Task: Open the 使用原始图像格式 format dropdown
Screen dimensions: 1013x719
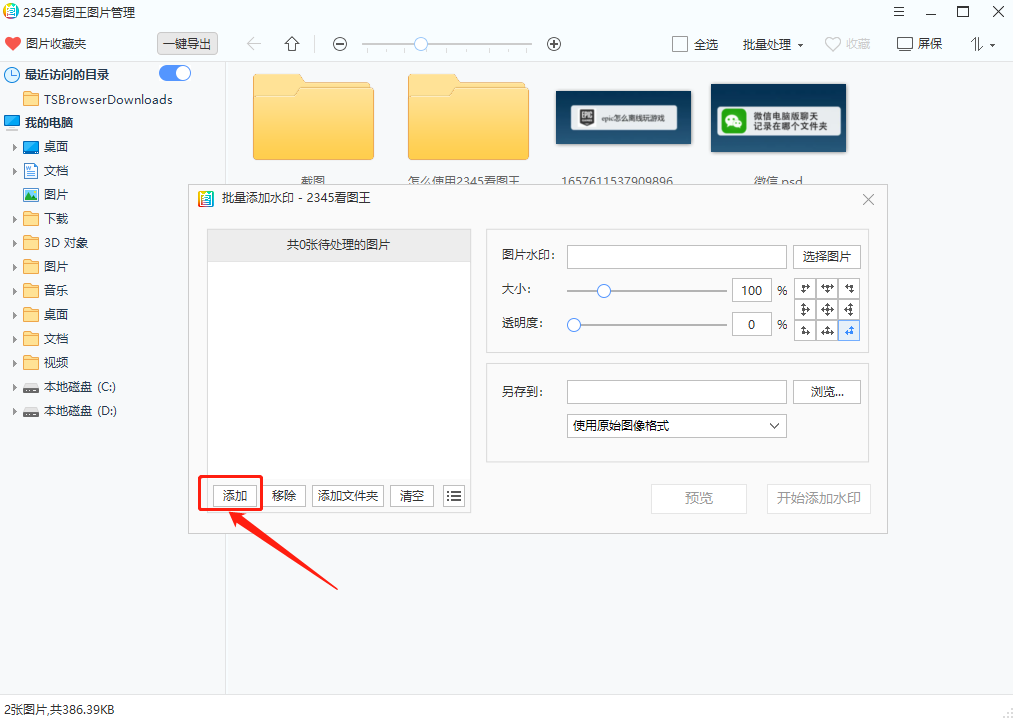Action: pyautogui.click(x=676, y=426)
